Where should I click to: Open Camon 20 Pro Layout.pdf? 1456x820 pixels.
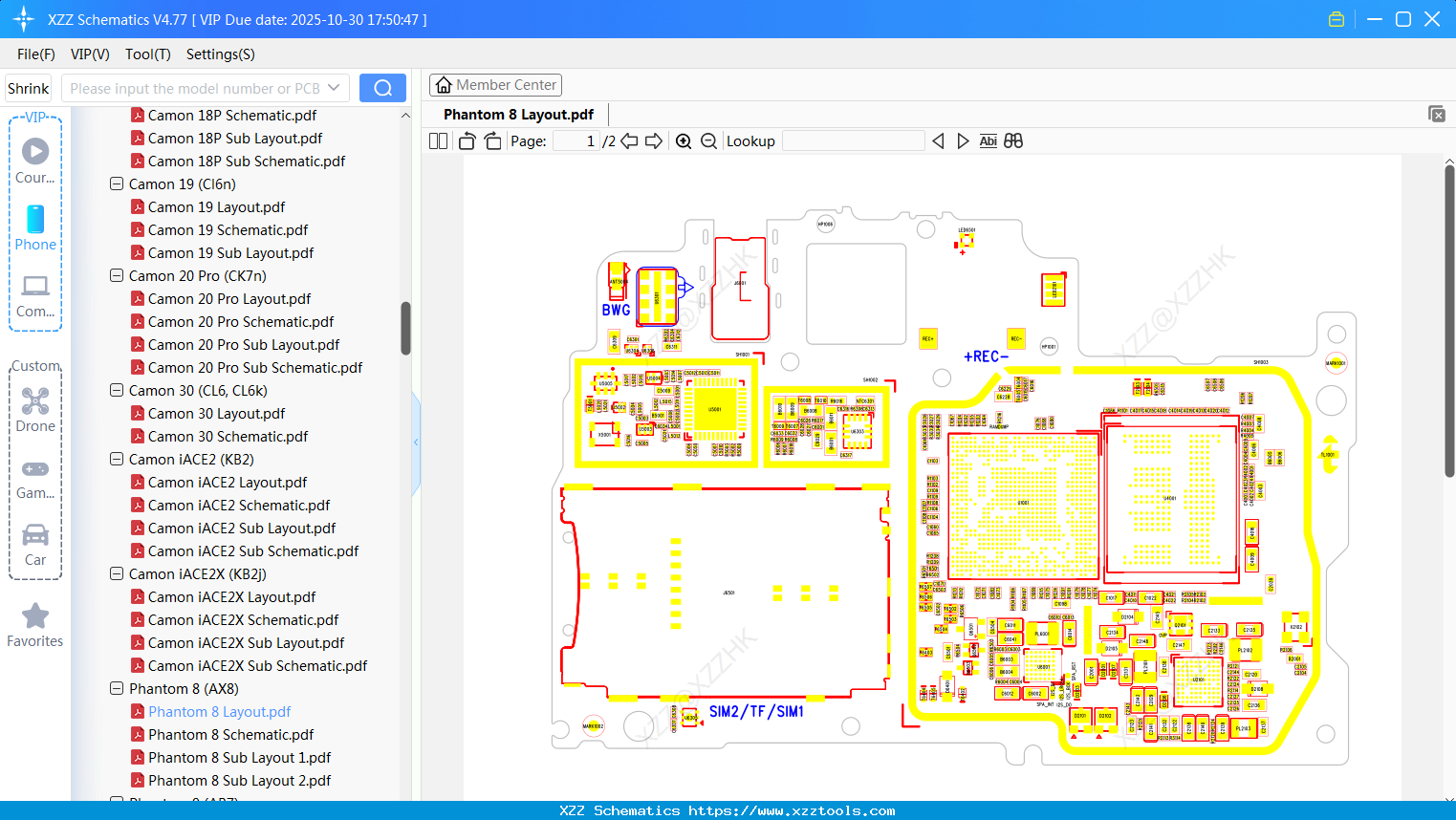click(x=229, y=298)
